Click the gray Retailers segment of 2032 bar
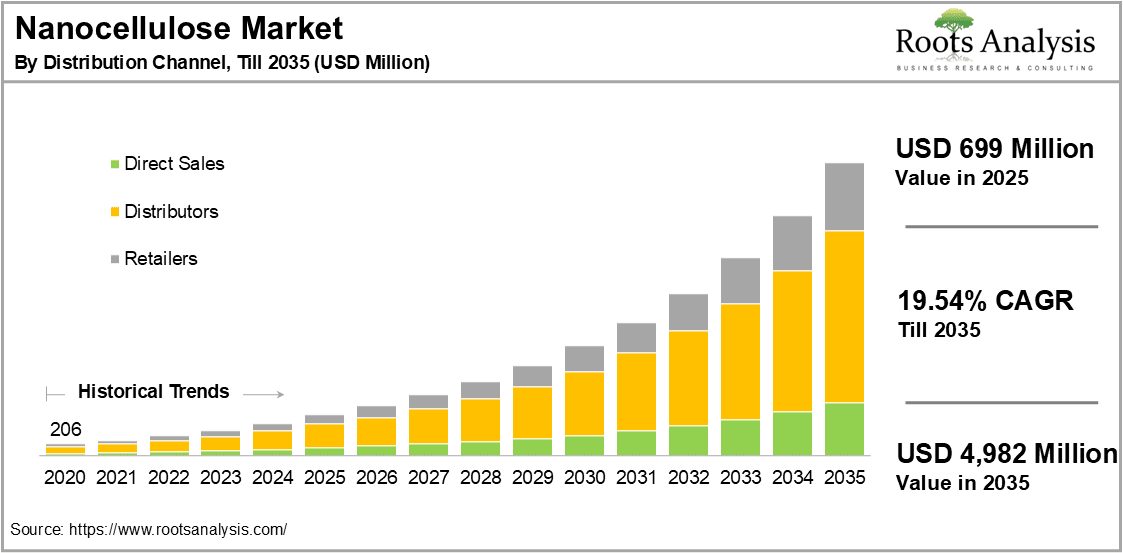The height and width of the screenshot is (553, 1123). tap(688, 312)
